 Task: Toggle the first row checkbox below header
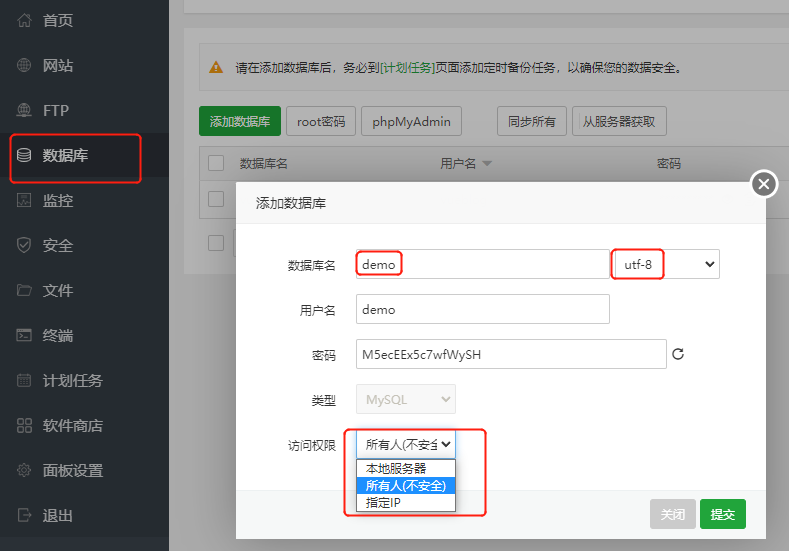coord(216,199)
